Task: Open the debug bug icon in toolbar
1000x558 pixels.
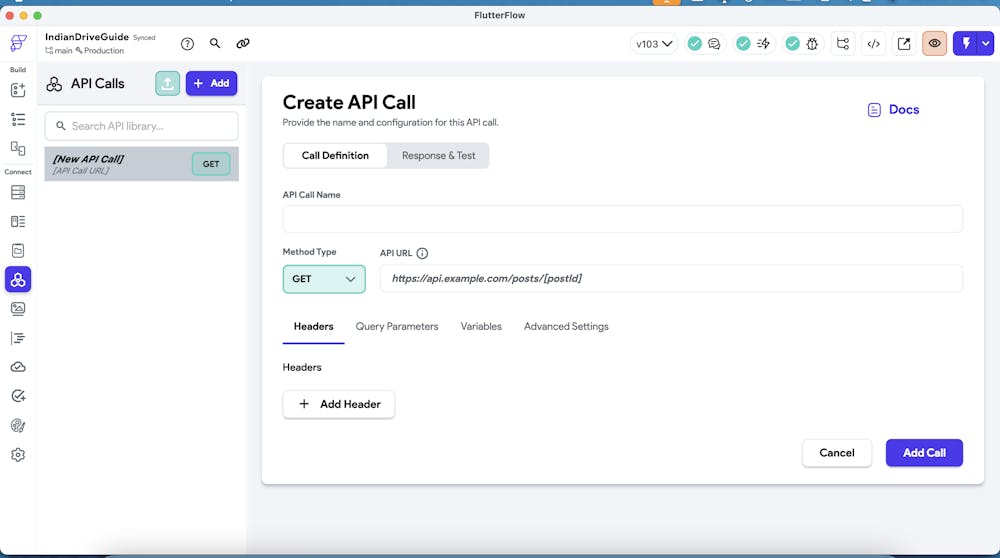Action: coord(812,43)
